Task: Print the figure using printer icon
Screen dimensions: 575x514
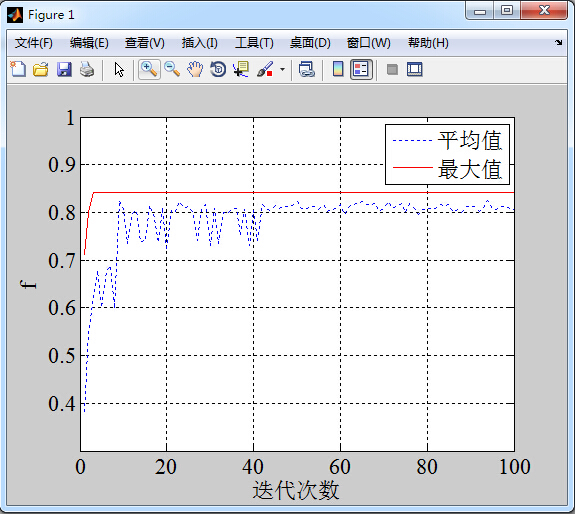Action: click(87, 69)
